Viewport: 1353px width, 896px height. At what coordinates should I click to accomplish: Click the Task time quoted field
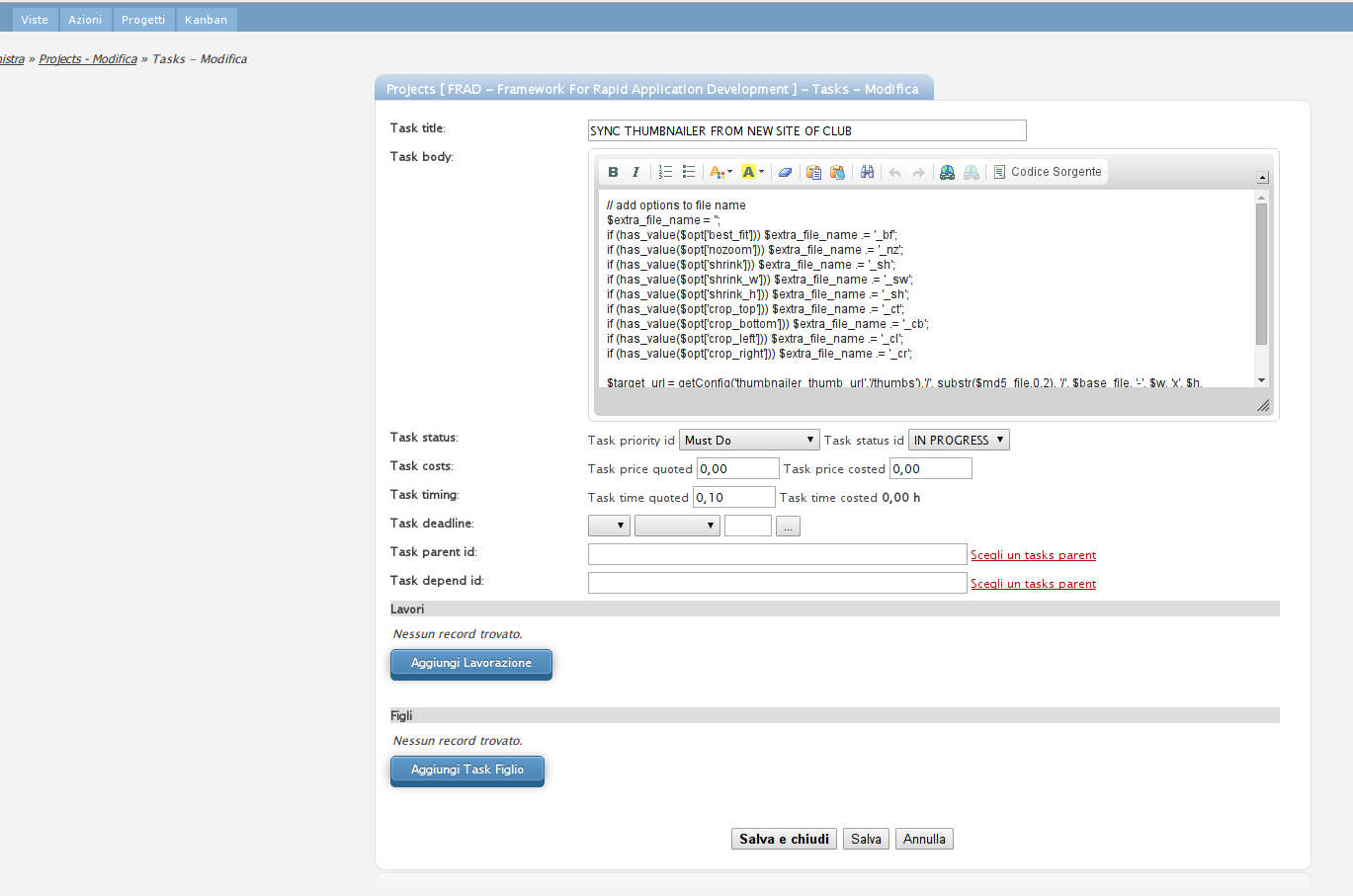(x=734, y=497)
